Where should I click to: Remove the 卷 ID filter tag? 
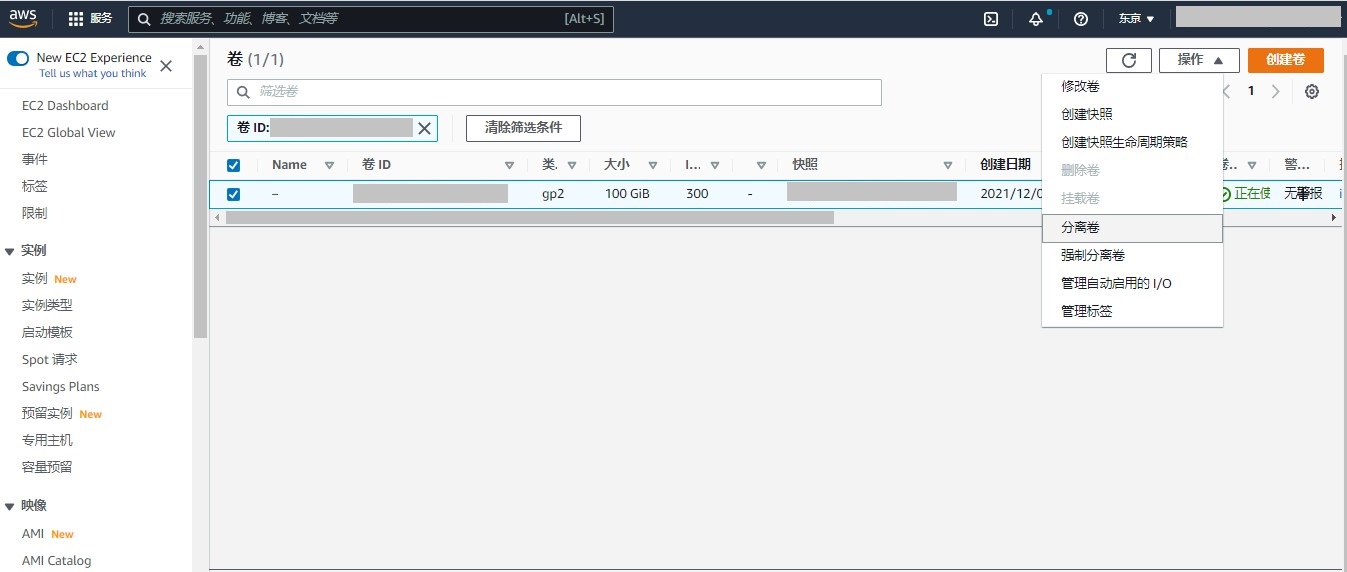point(424,128)
